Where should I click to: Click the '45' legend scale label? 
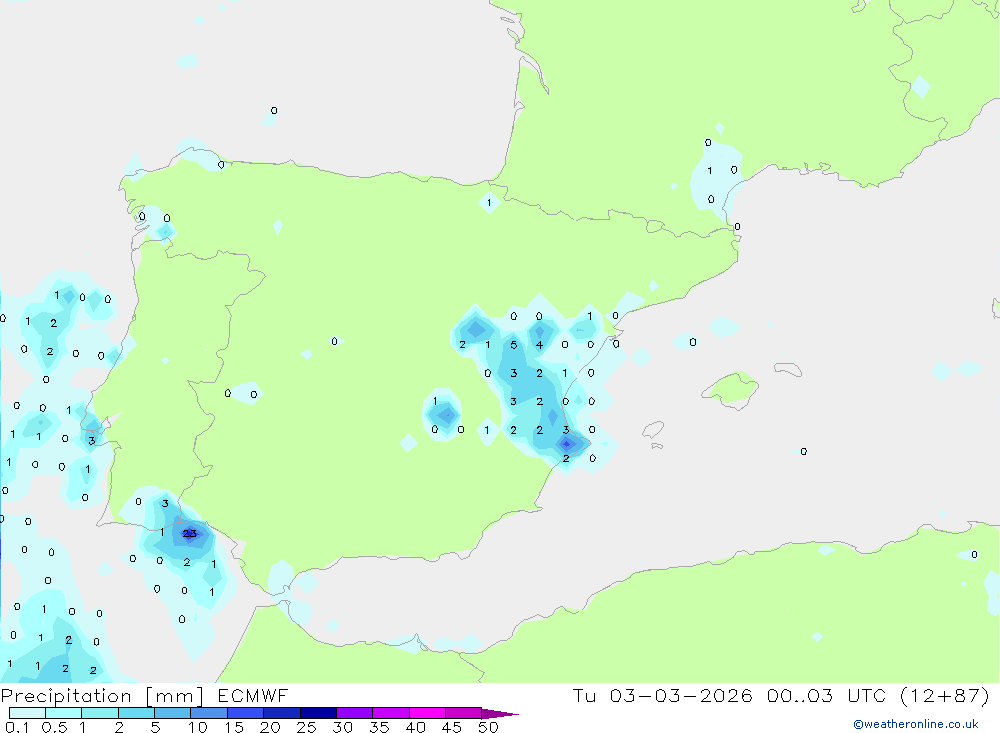coord(452,727)
